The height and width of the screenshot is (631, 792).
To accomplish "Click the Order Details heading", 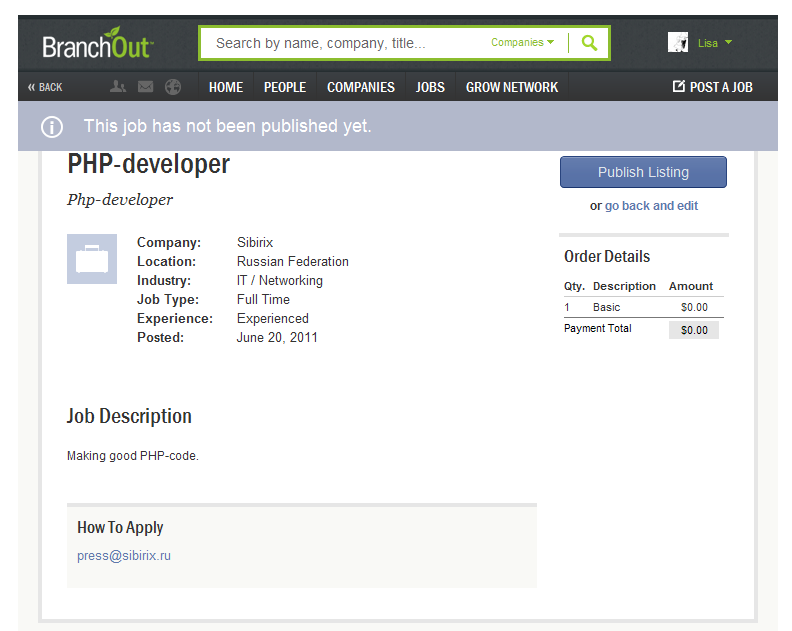I will [x=607, y=257].
